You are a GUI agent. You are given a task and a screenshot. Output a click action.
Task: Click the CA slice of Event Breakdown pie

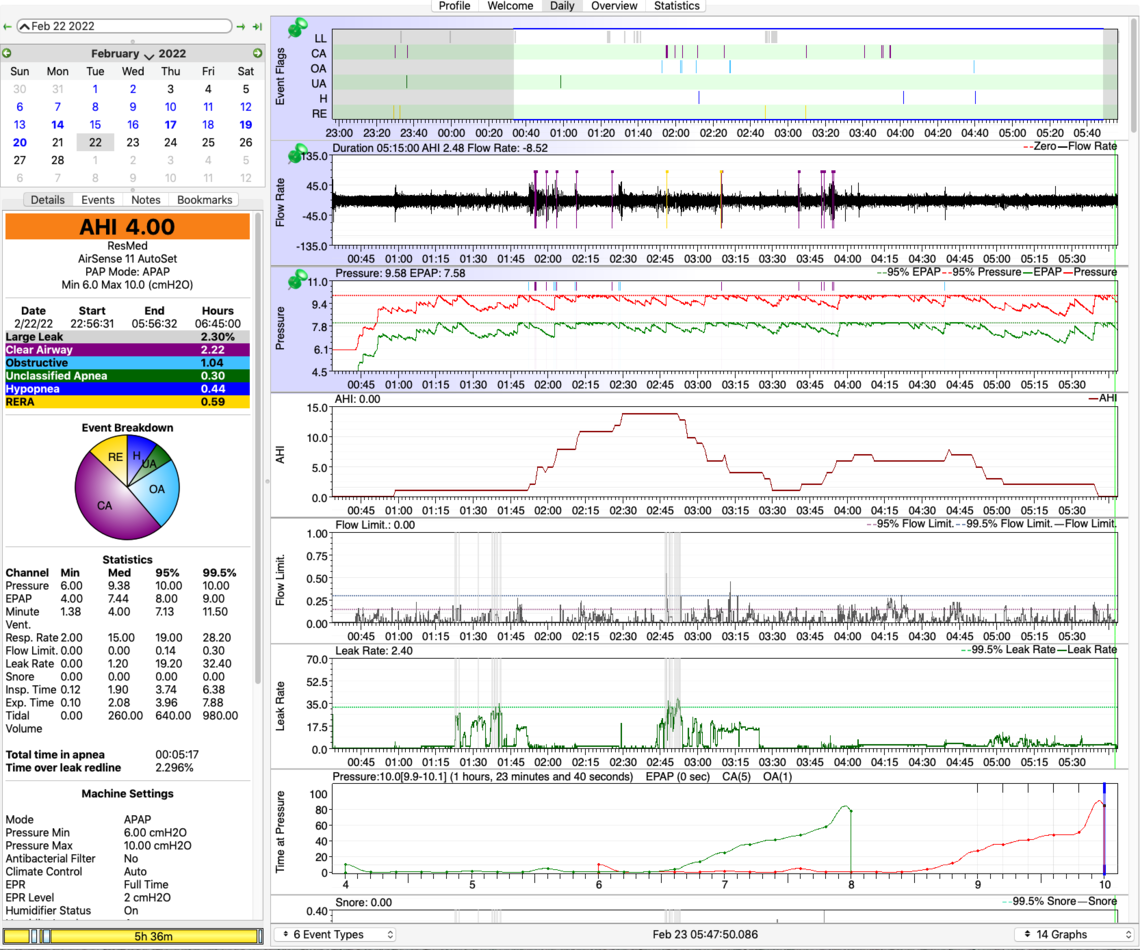(x=106, y=503)
